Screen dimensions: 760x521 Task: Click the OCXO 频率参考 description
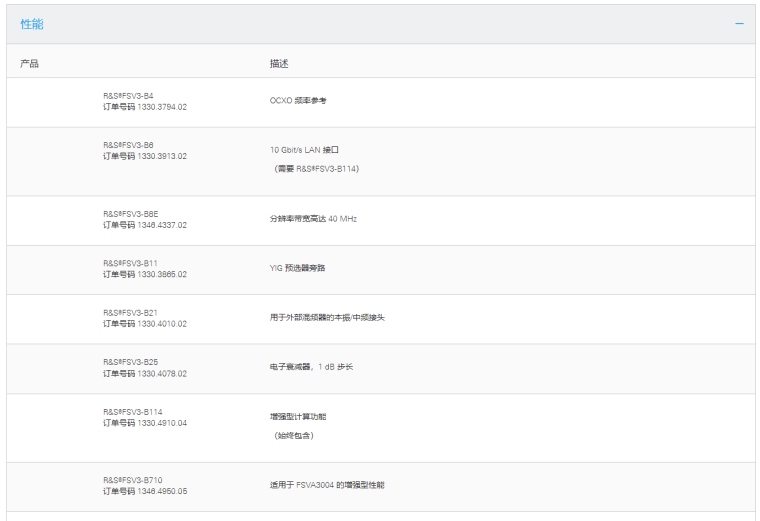tap(298, 101)
